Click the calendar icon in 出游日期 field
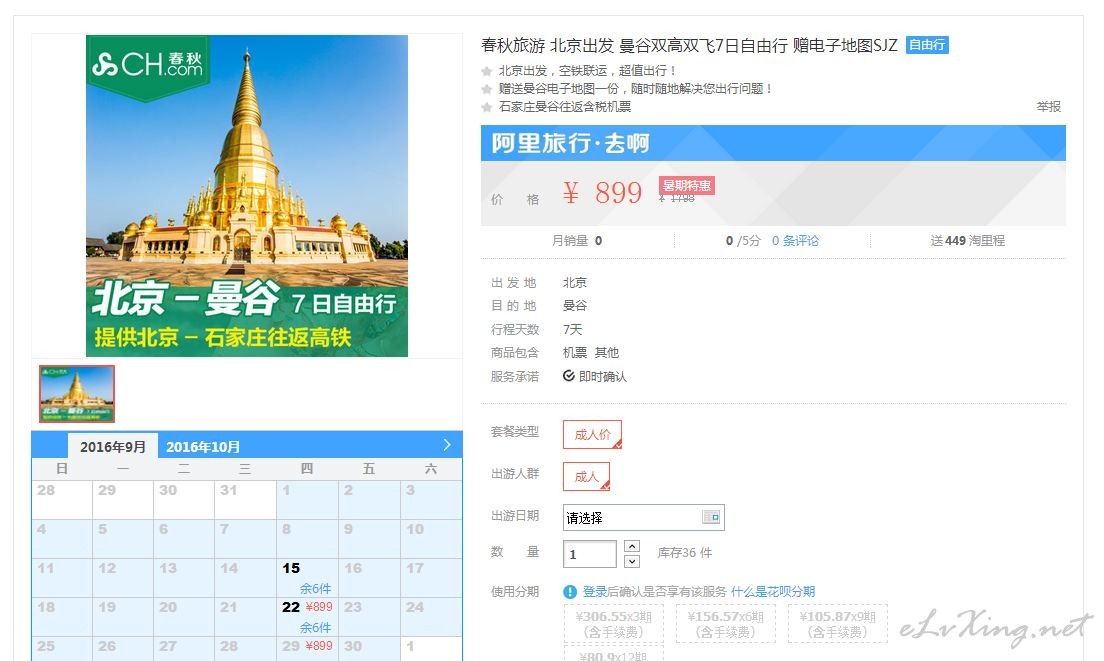1104x661 pixels. [x=710, y=517]
